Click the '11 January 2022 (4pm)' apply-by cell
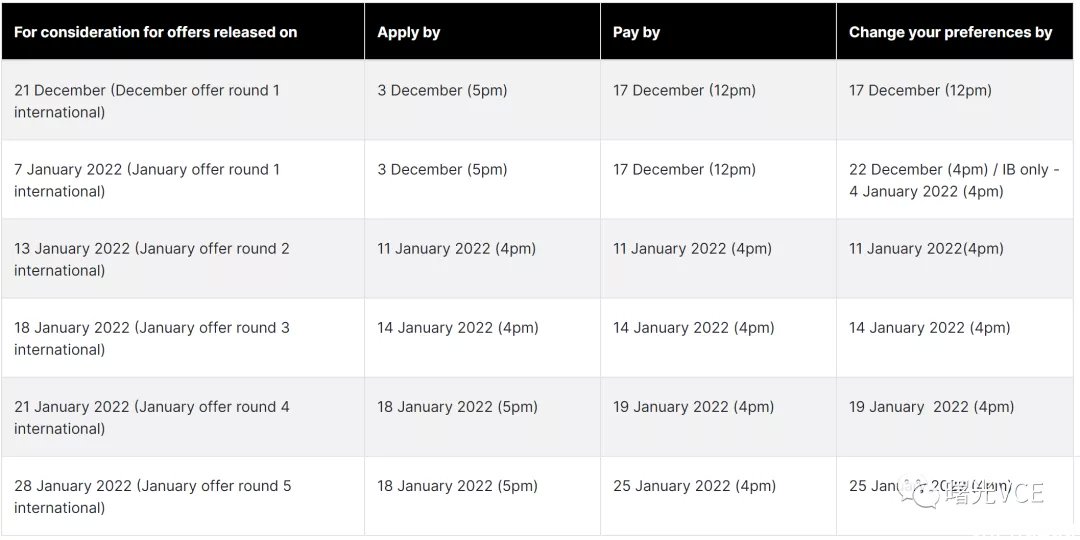The width and height of the screenshot is (1080, 540). pos(482,259)
